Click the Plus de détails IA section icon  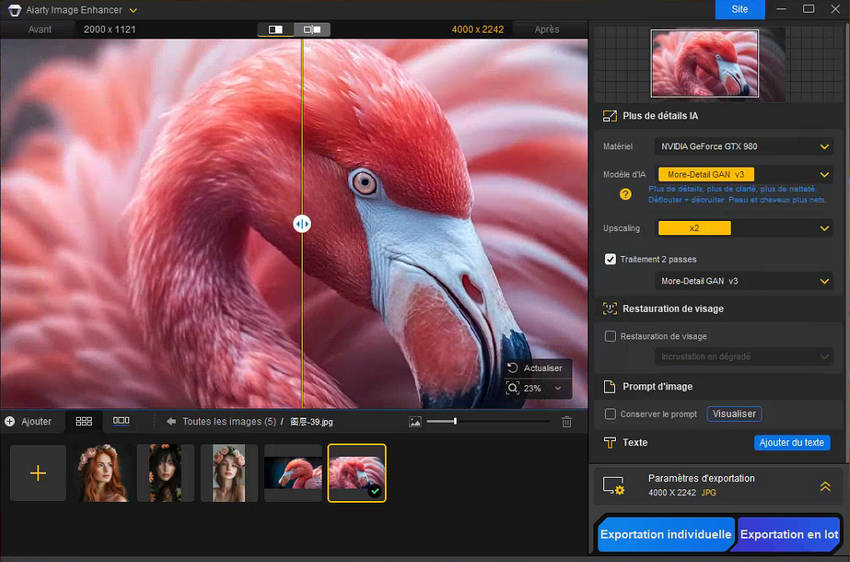click(x=609, y=116)
